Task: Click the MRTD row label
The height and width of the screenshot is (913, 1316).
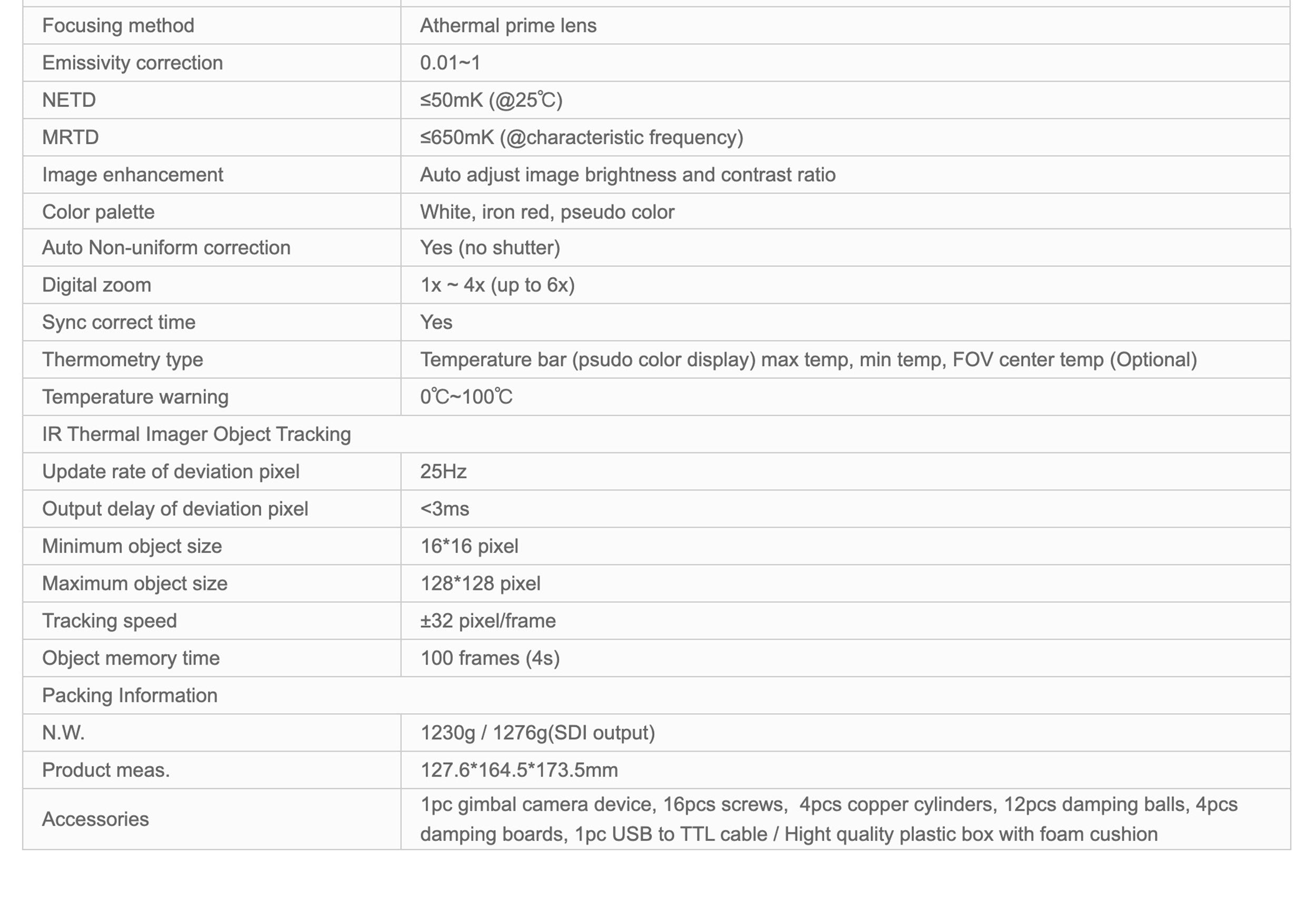Action: (71, 137)
